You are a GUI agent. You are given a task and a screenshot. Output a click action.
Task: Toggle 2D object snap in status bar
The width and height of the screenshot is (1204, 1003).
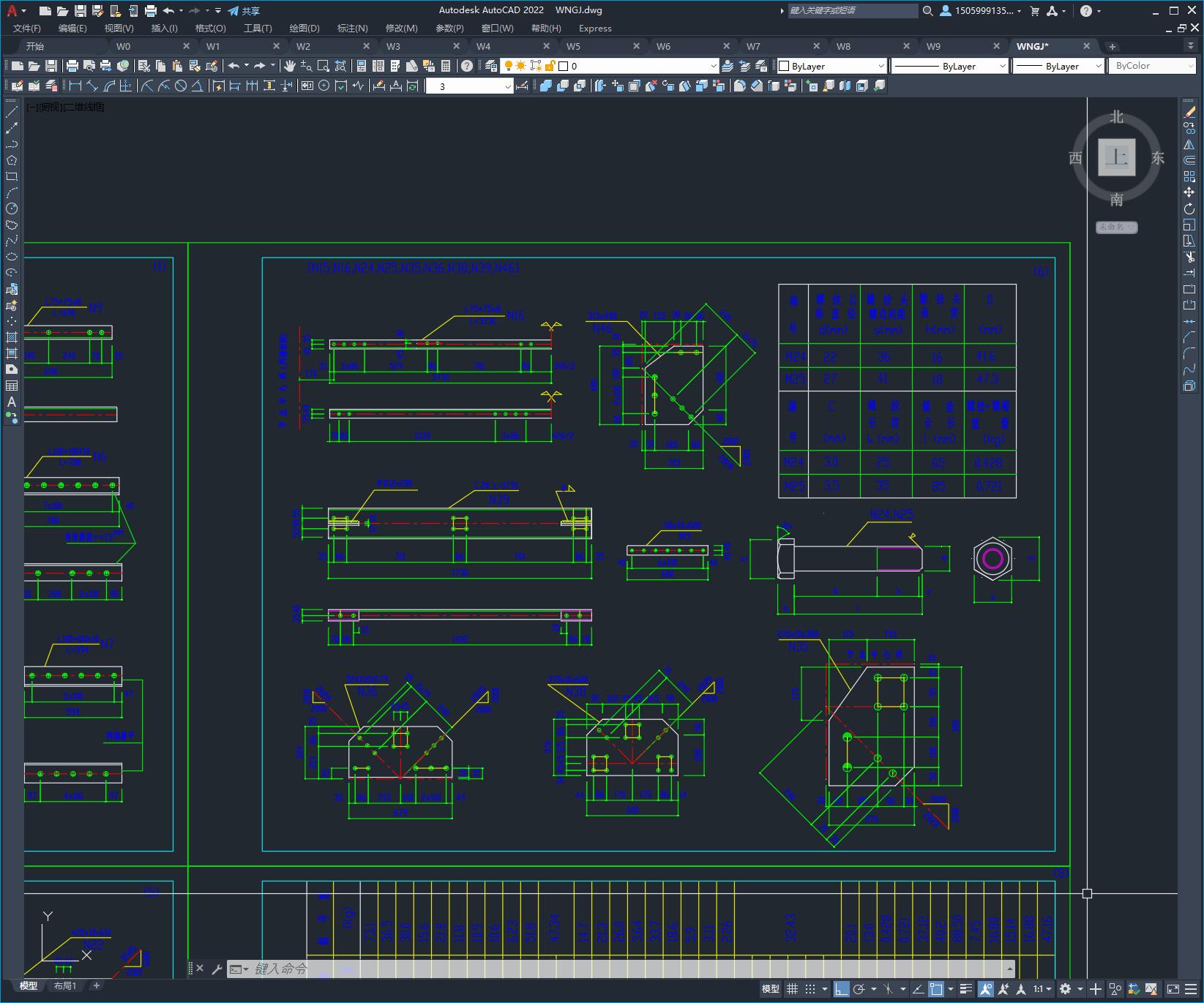tap(936, 989)
